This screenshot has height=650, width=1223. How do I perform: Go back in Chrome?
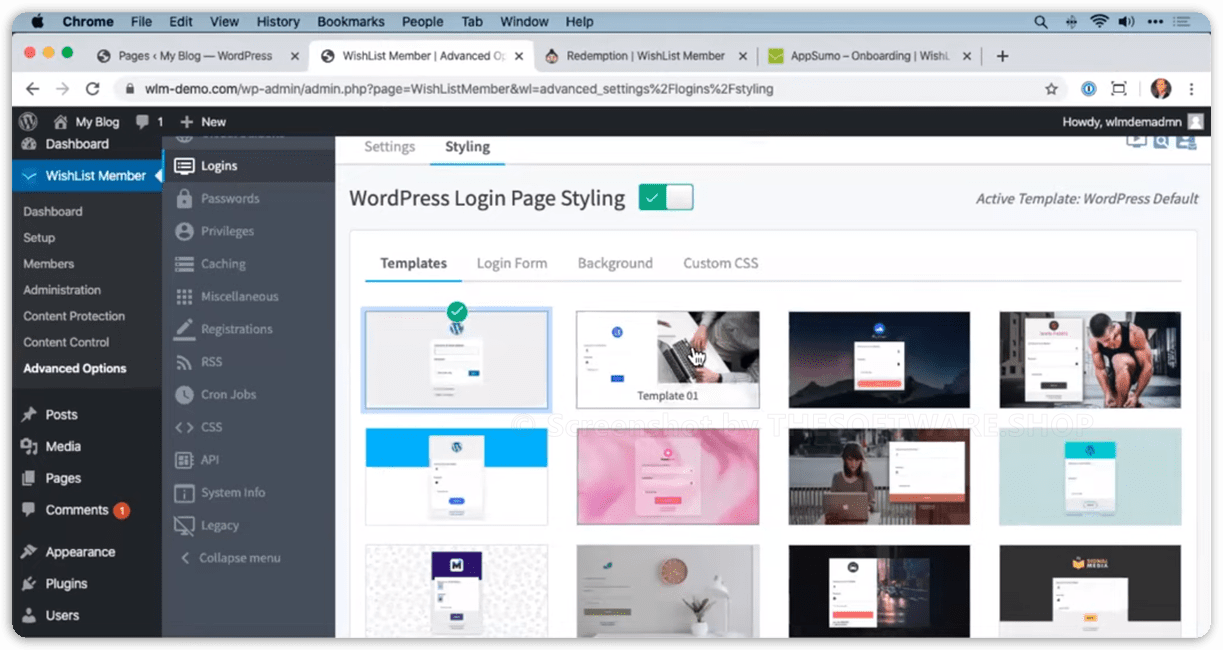[x=32, y=89]
